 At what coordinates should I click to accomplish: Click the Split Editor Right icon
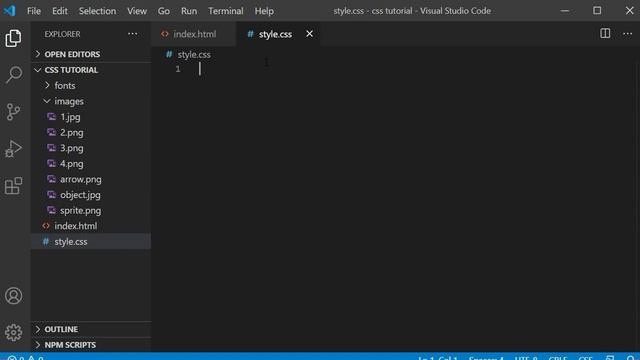605,34
